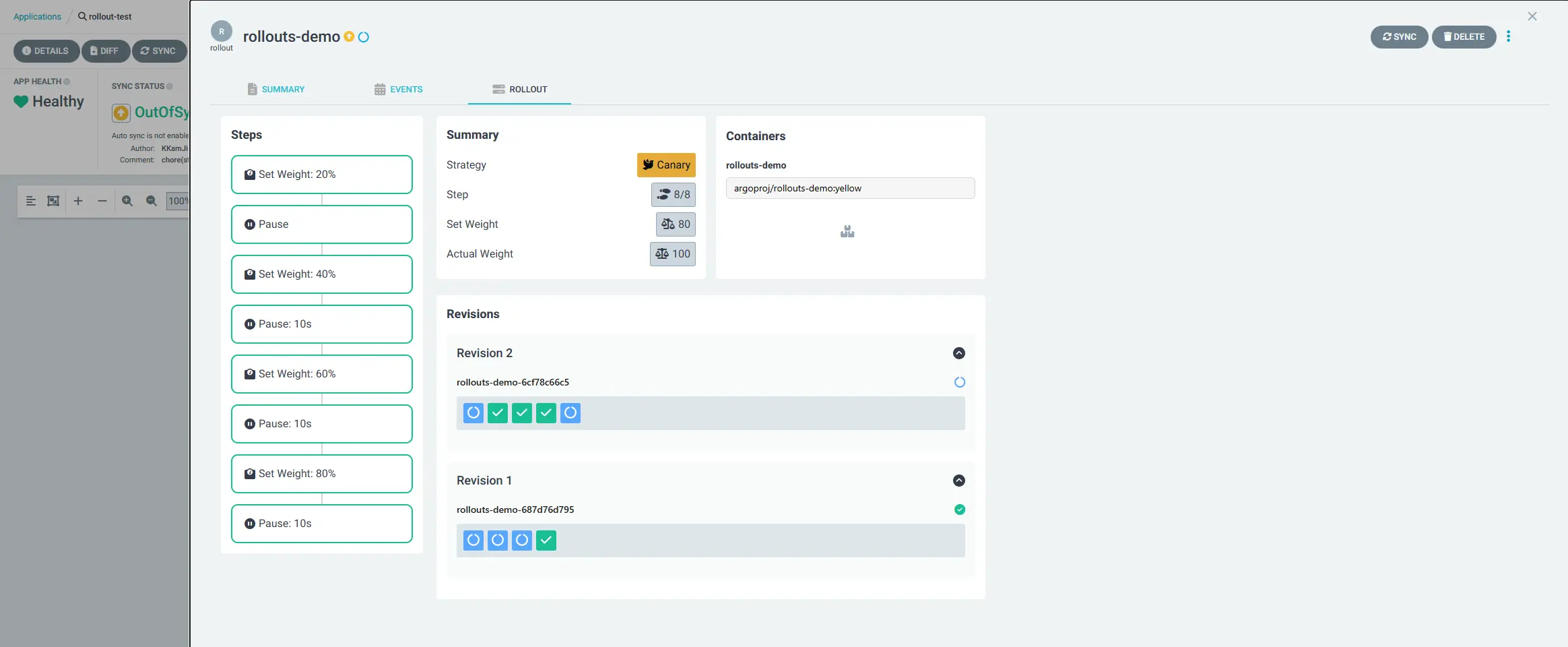This screenshot has width=1568, height=647.
Task: Collapse the Revision 2 section
Action: click(x=958, y=353)
